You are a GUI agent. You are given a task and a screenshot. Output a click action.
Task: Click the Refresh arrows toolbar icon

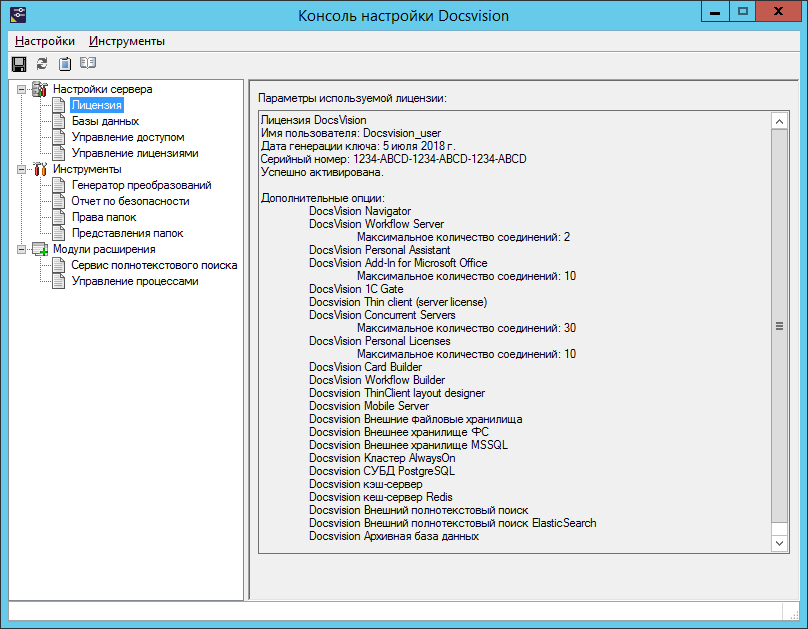click(x=42, y=63)
